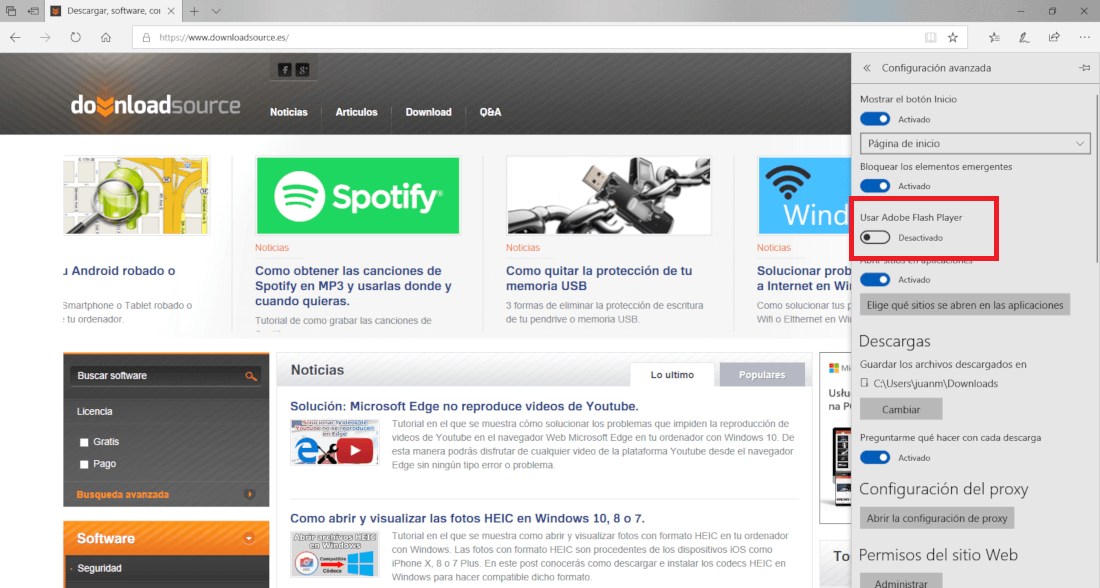
Task: Open the Download menu item
Action: [x=429, y=112]
